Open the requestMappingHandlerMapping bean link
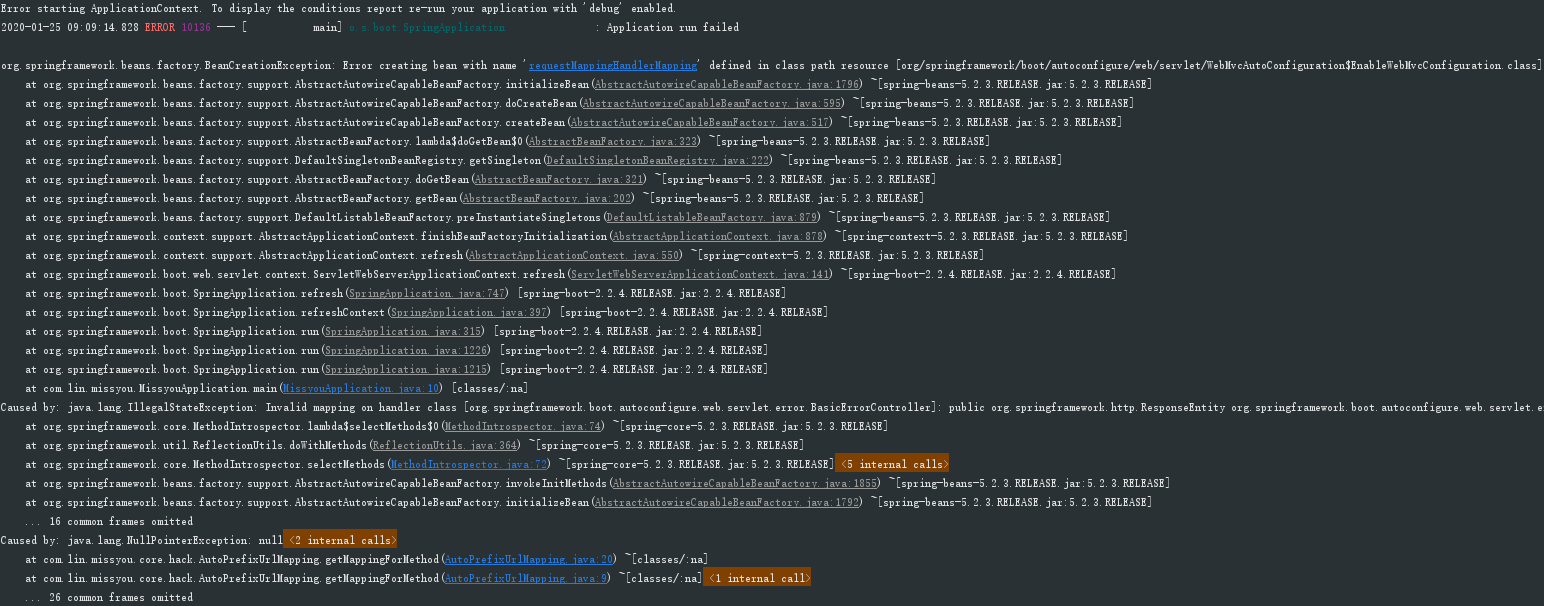The width and height of the screenshot is (1544, 606). tap(612, 66)
